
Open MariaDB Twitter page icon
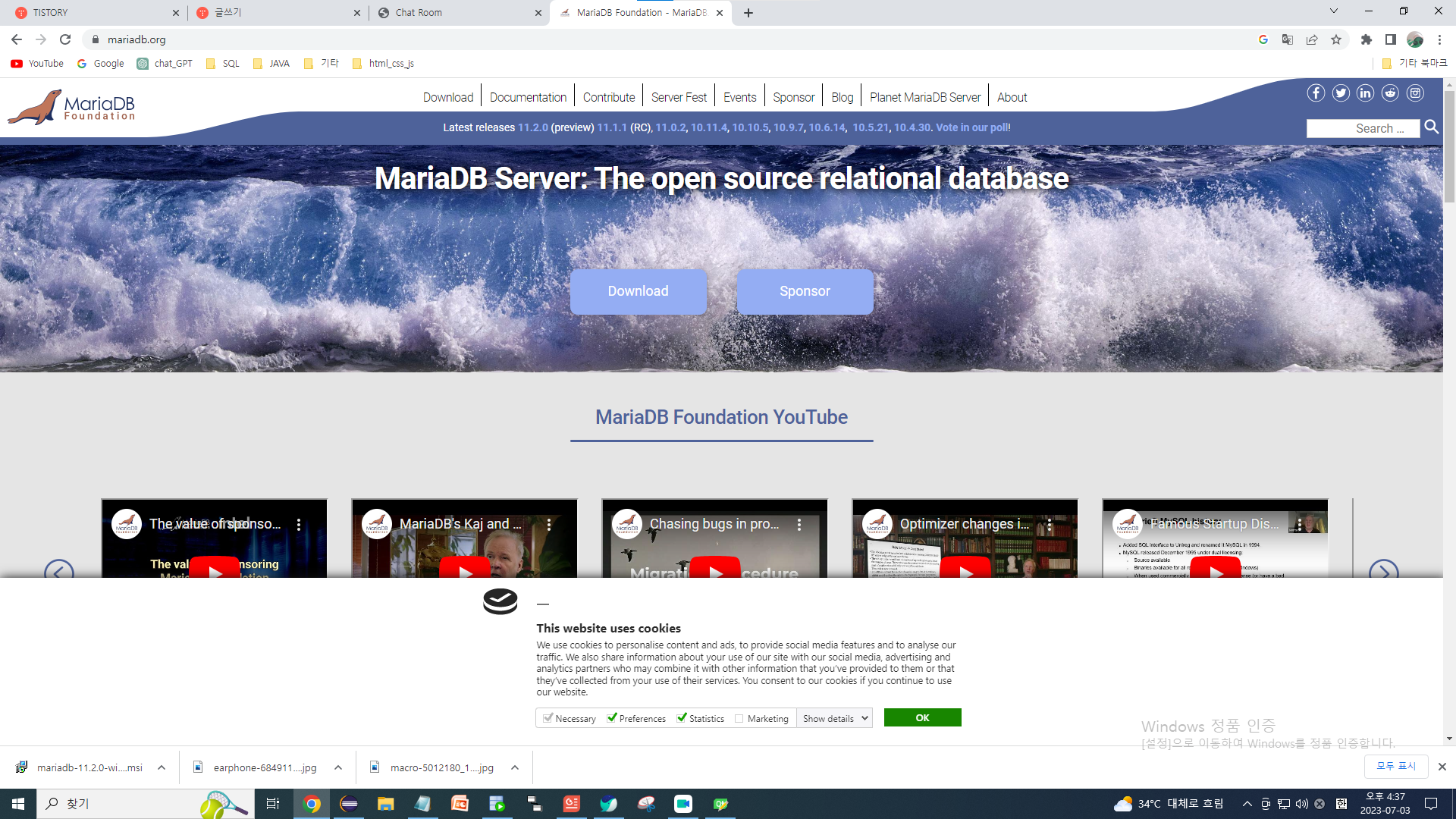[x=1341, y=93]
